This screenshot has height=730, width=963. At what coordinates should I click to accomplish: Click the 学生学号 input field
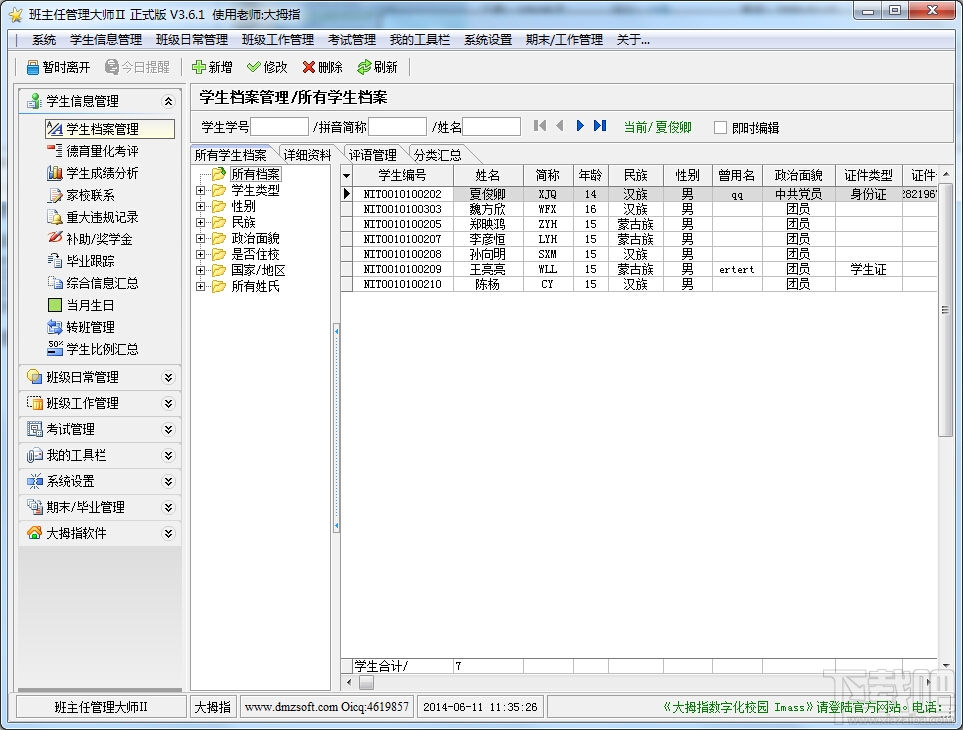(x=279, y=127)
